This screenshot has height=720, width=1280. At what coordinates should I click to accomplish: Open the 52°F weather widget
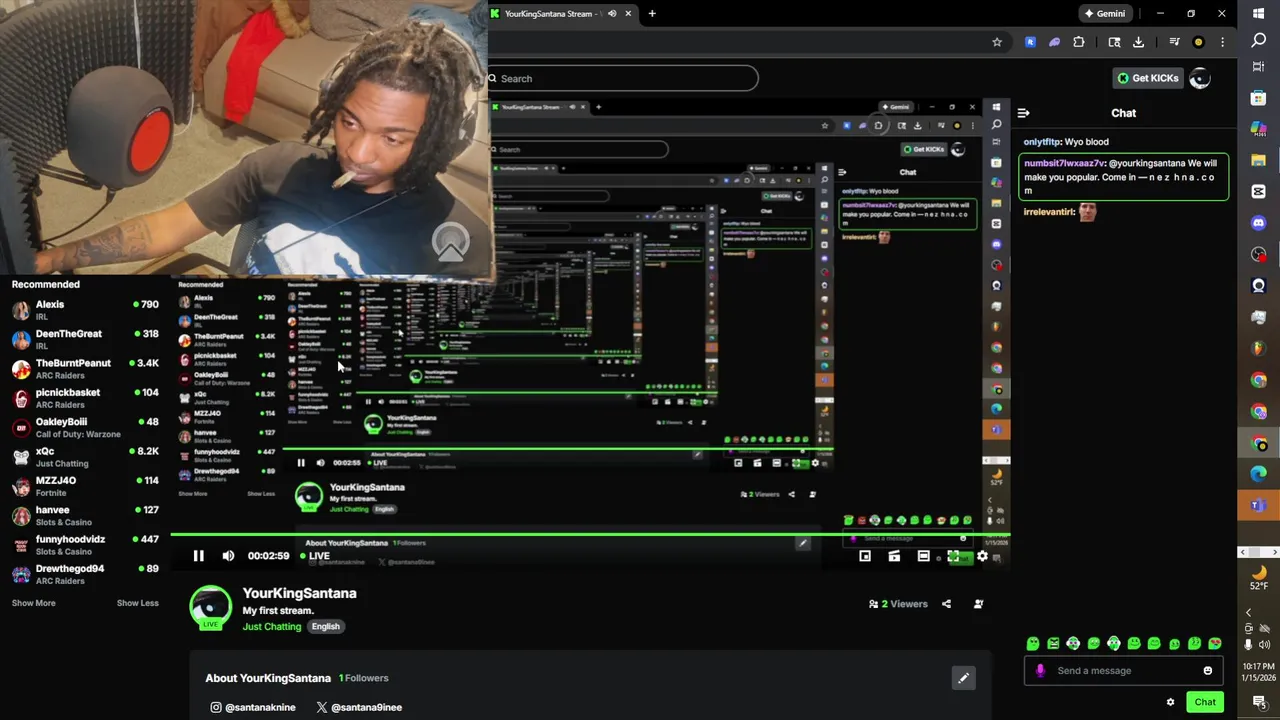1258,577
